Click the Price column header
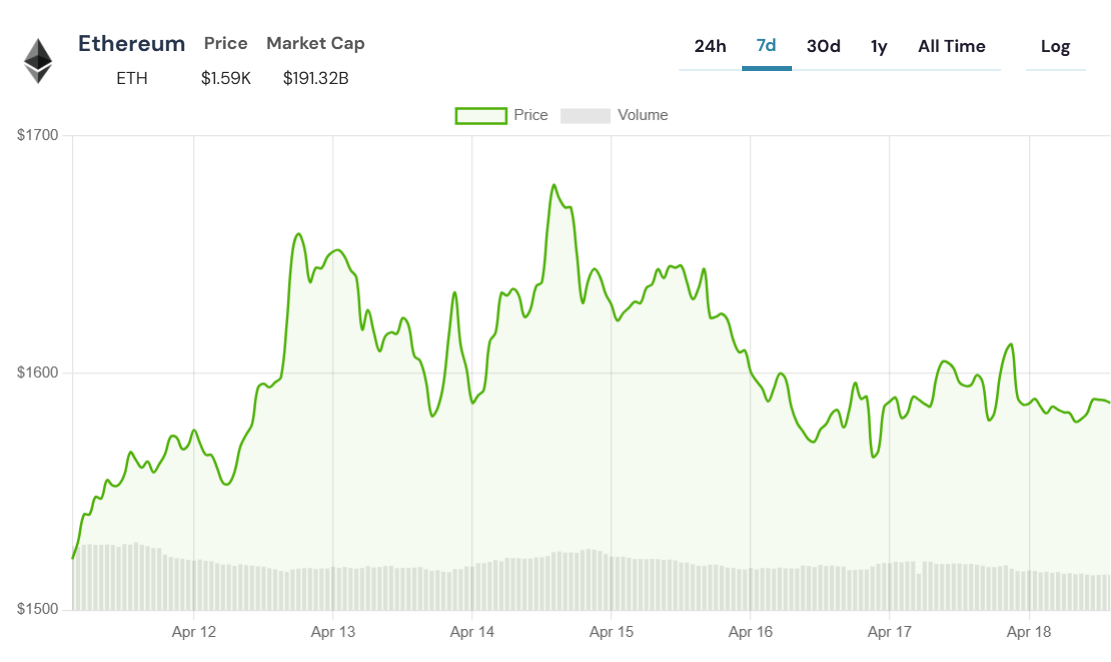 226,43
